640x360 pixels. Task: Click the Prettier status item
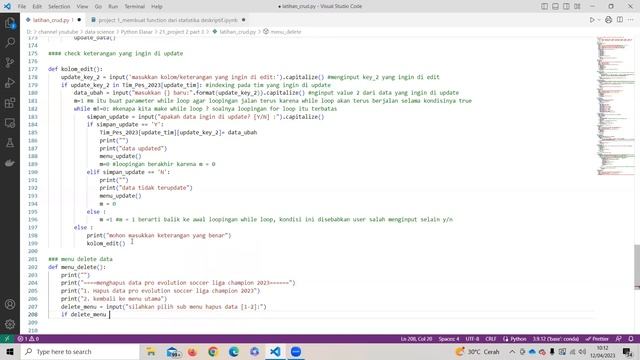click(597, 339)
